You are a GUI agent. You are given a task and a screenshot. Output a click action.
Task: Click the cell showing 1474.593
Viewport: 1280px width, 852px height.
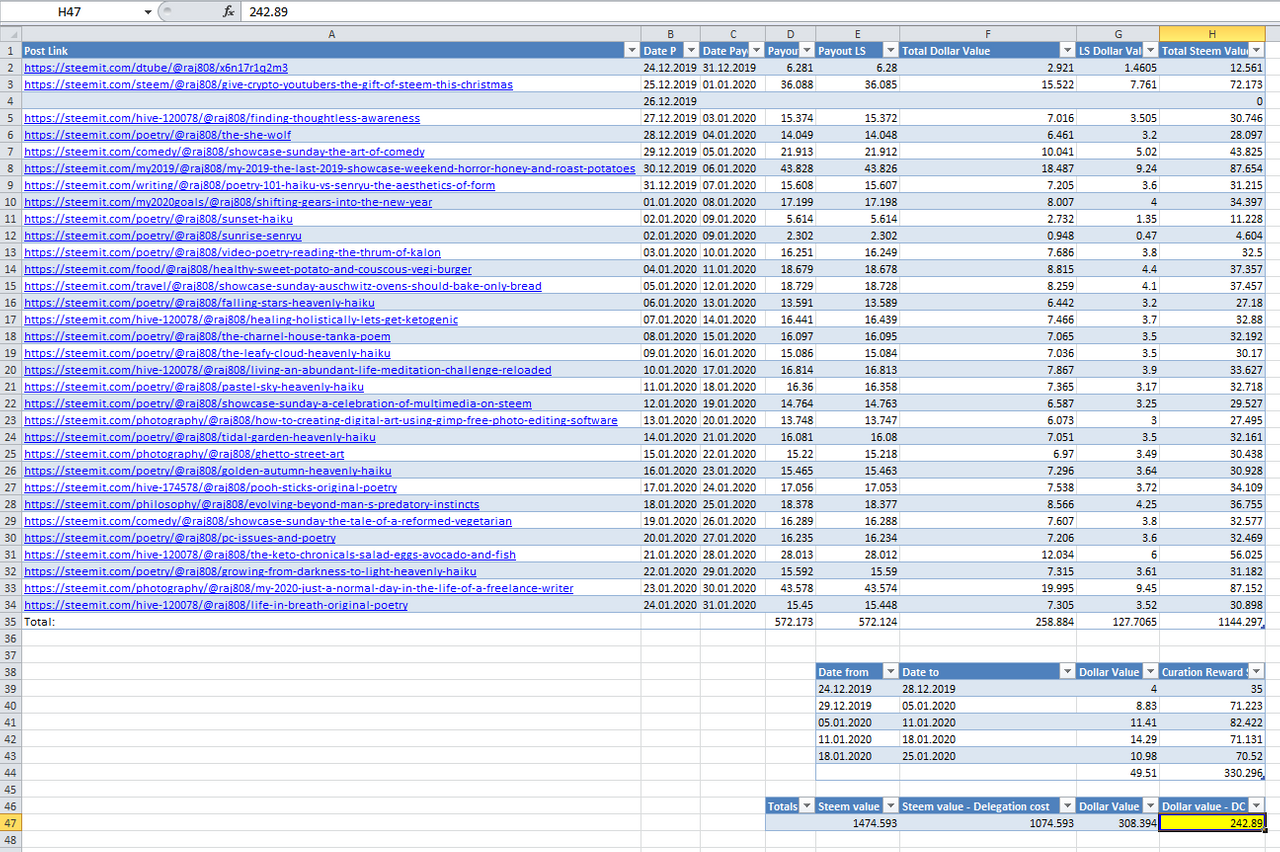[x=858, y=823]
